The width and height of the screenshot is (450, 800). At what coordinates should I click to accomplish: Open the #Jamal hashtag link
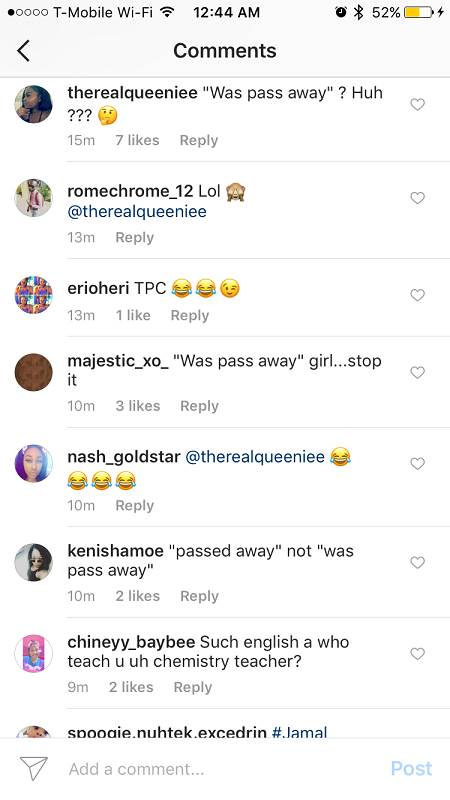299,733
